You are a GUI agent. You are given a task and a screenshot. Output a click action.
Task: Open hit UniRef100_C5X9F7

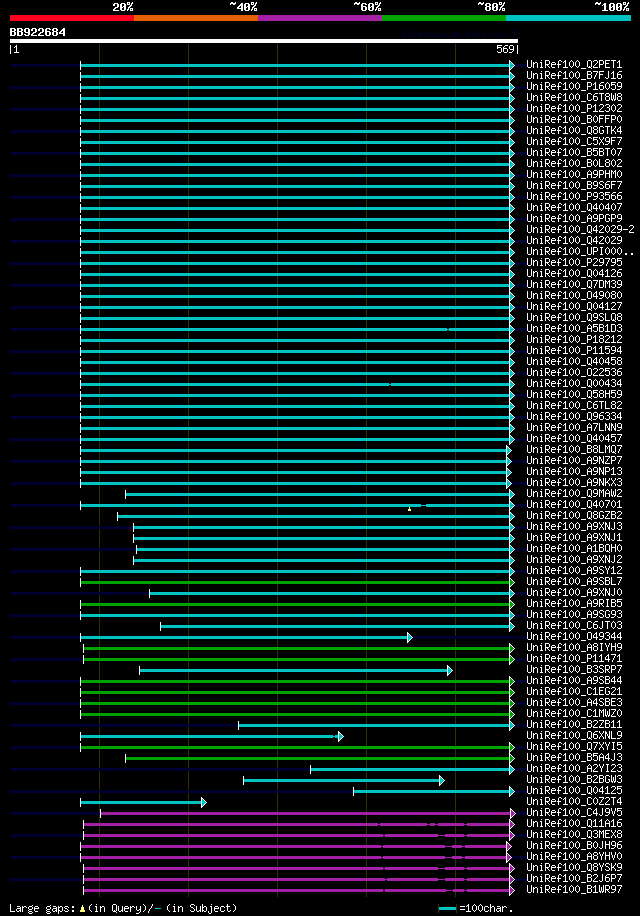(x=574, y=141)
